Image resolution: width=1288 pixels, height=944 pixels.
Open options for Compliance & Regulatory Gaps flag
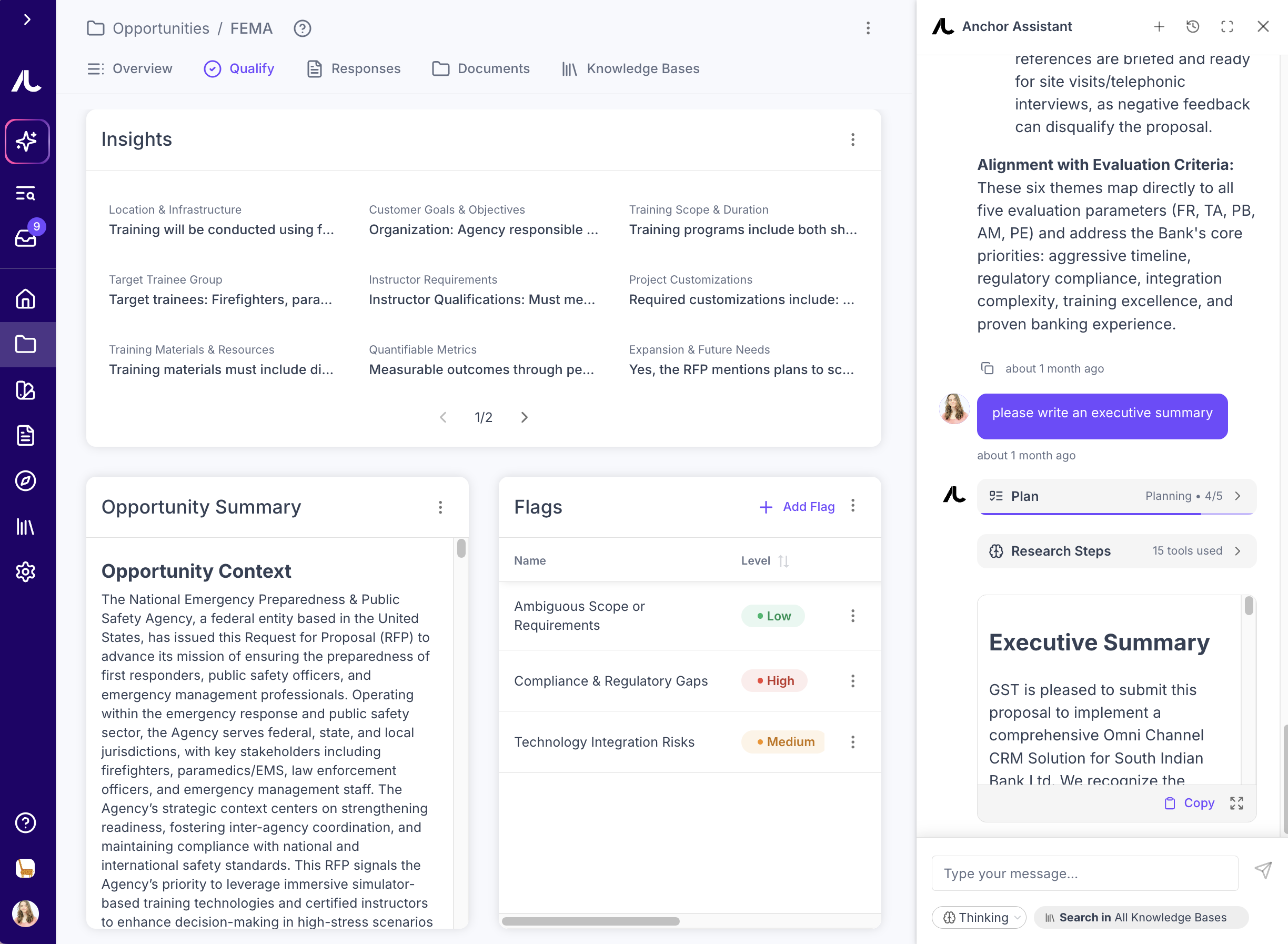[852, 681]
